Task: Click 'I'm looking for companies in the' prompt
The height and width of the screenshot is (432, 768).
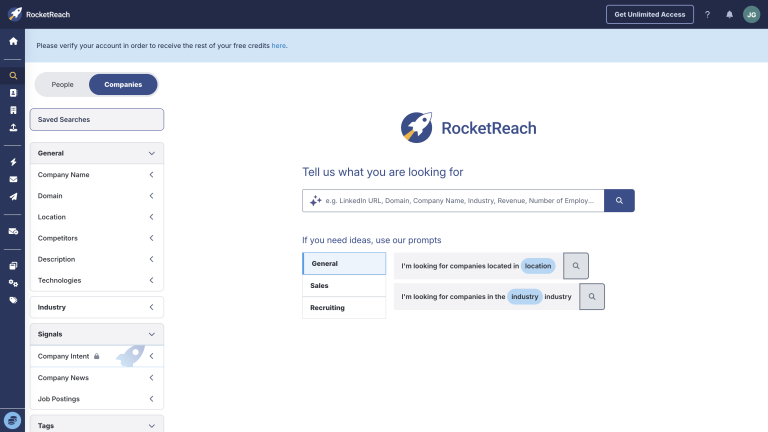Action: tap(453, 297)
